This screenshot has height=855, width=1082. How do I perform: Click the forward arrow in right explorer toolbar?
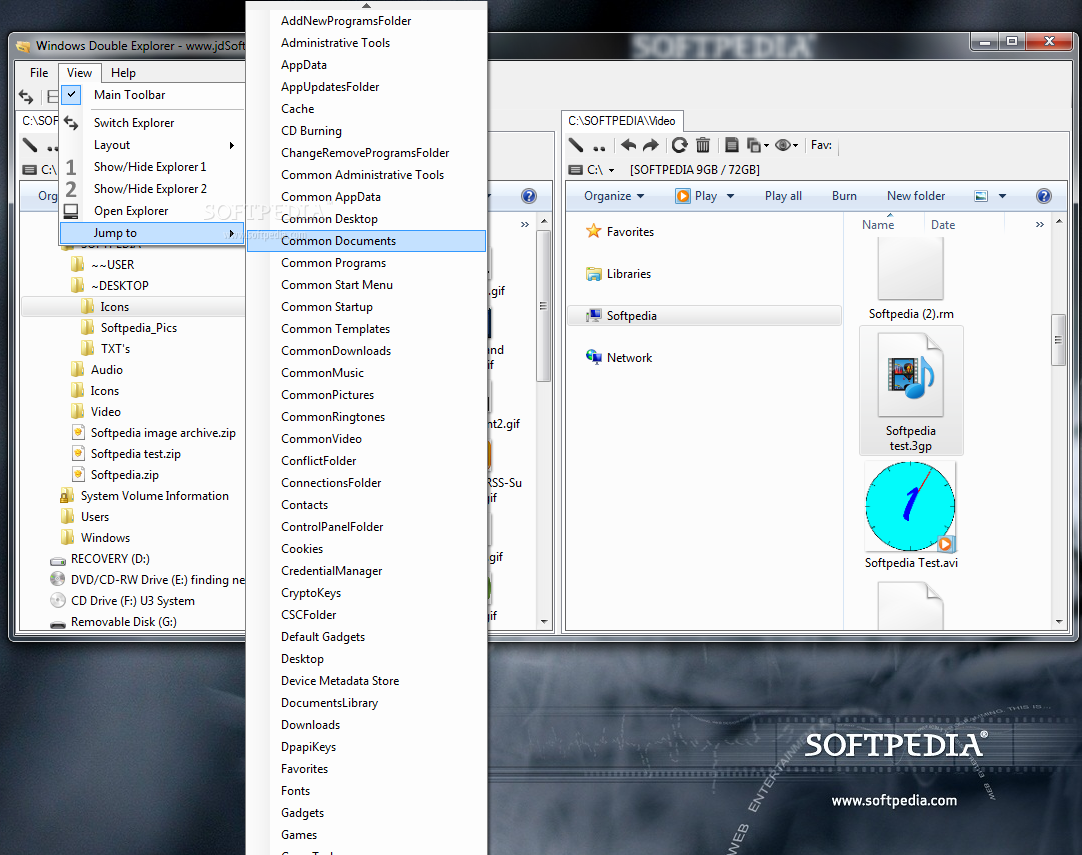[x=651, y=145]
